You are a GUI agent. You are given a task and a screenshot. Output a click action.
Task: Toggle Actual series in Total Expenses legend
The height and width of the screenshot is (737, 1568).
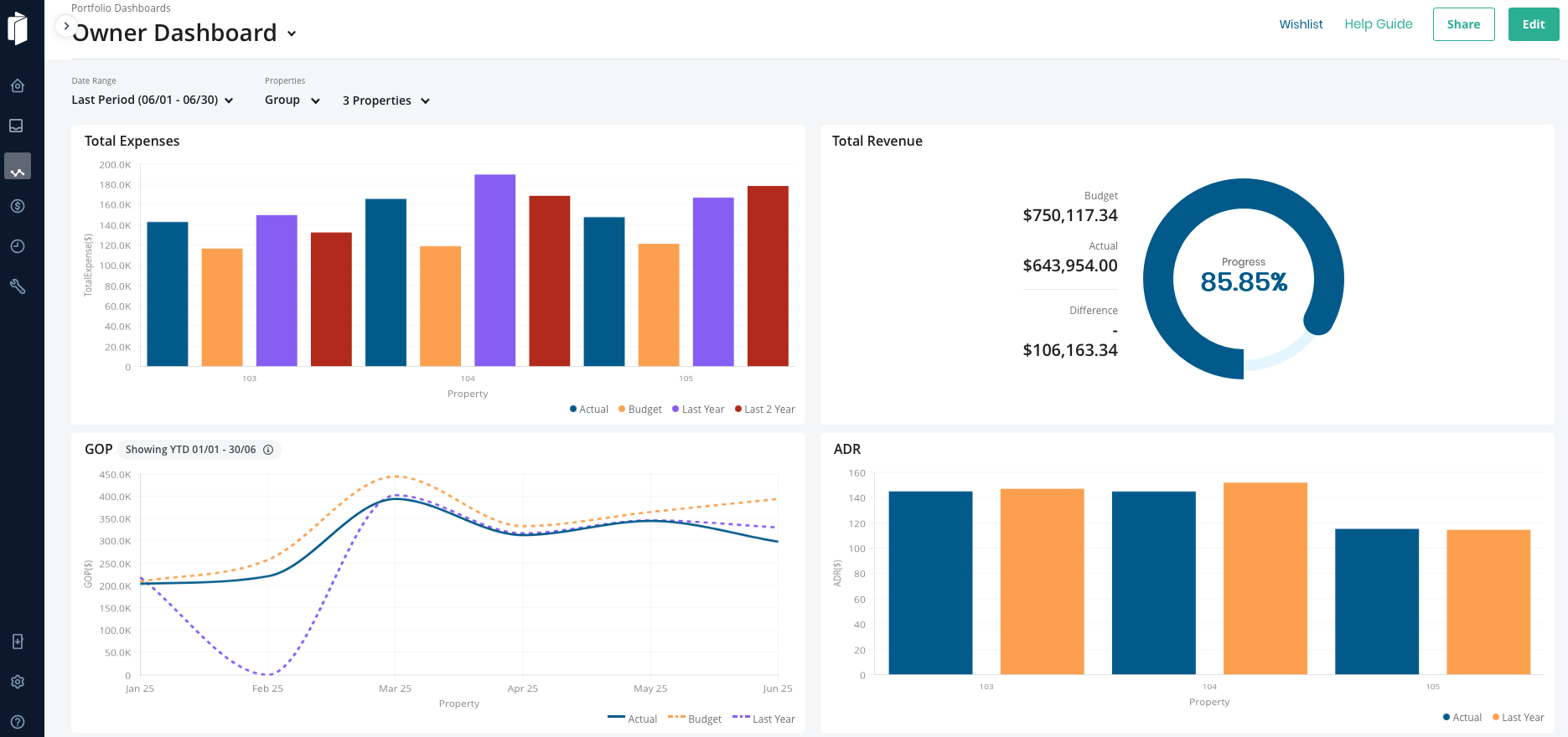[x=589, y=410]
